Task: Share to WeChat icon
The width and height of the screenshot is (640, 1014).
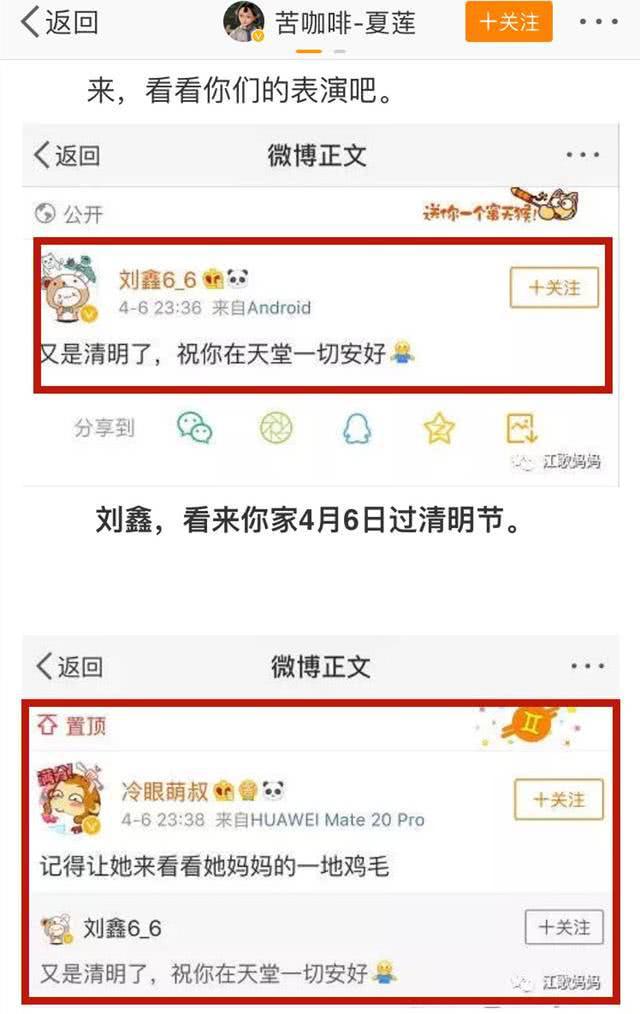Action: tap(195, 427)
